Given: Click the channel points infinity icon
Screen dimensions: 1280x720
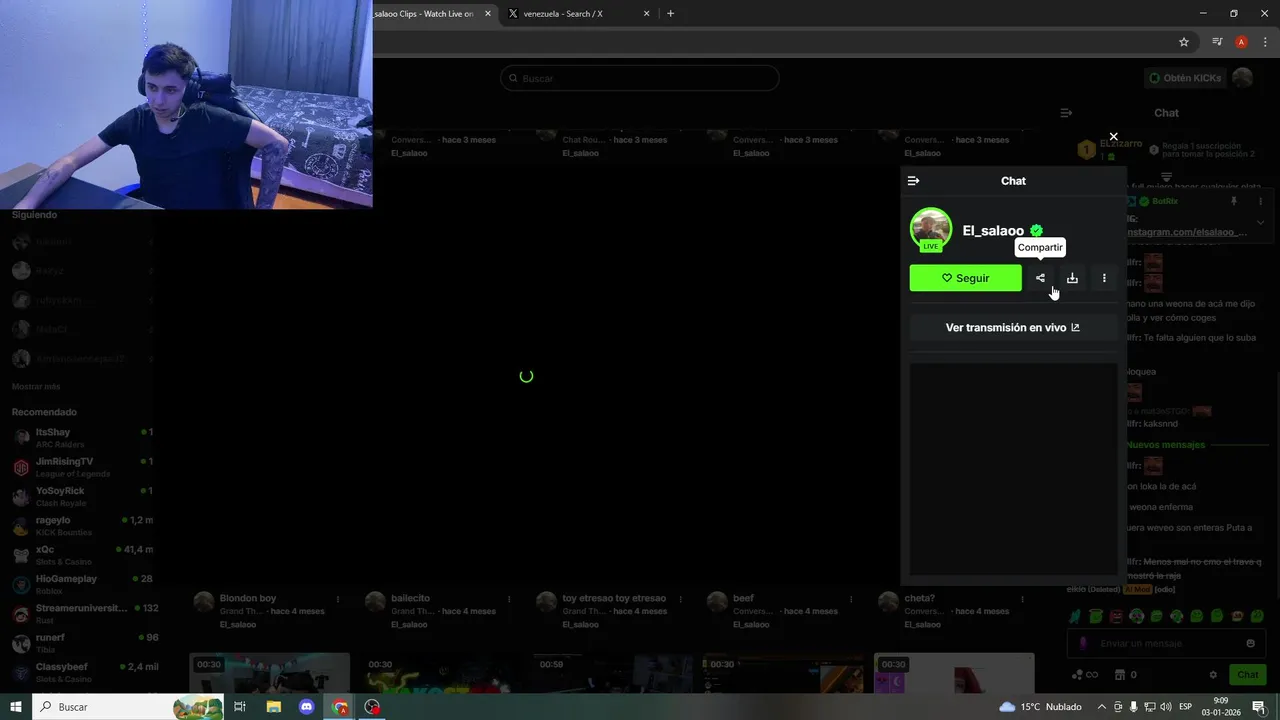Looking at the screenshot, I should coord(1085,675).
